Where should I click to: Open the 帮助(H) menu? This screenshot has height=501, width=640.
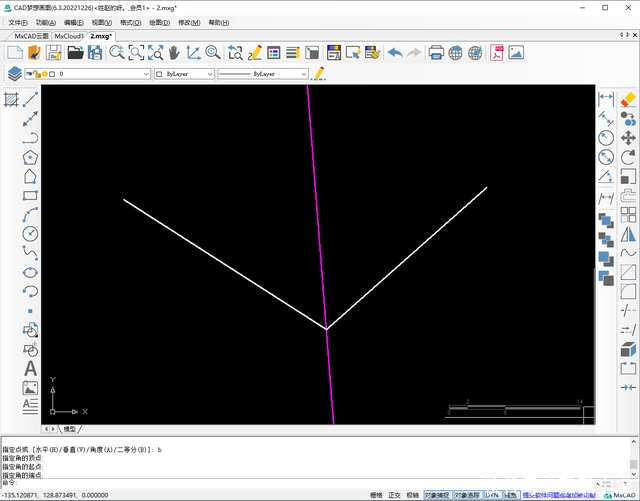pyautogui.click(x=219, y=22)
